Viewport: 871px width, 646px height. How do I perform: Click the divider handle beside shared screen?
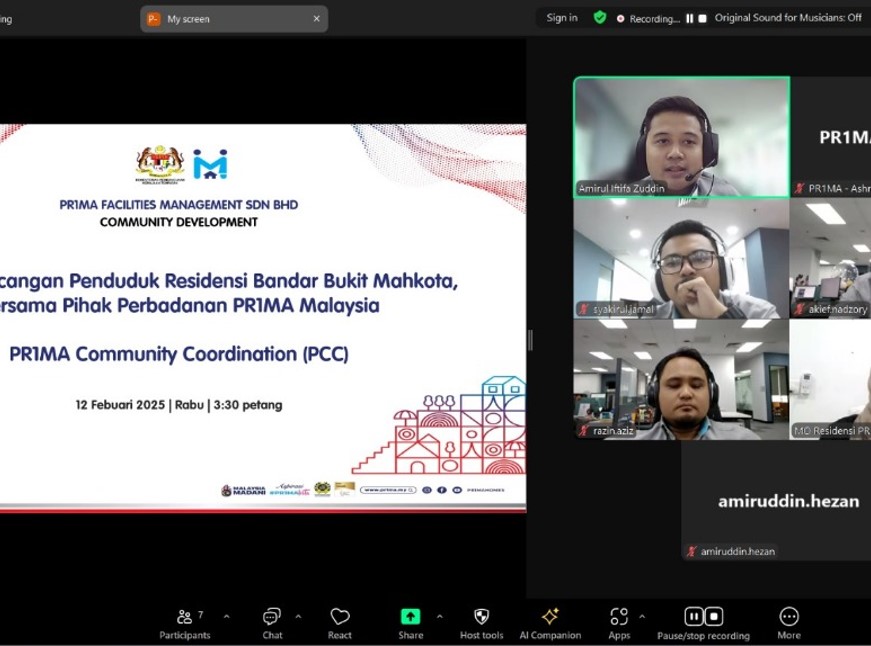pyautogui.click(x=530, y=340)
